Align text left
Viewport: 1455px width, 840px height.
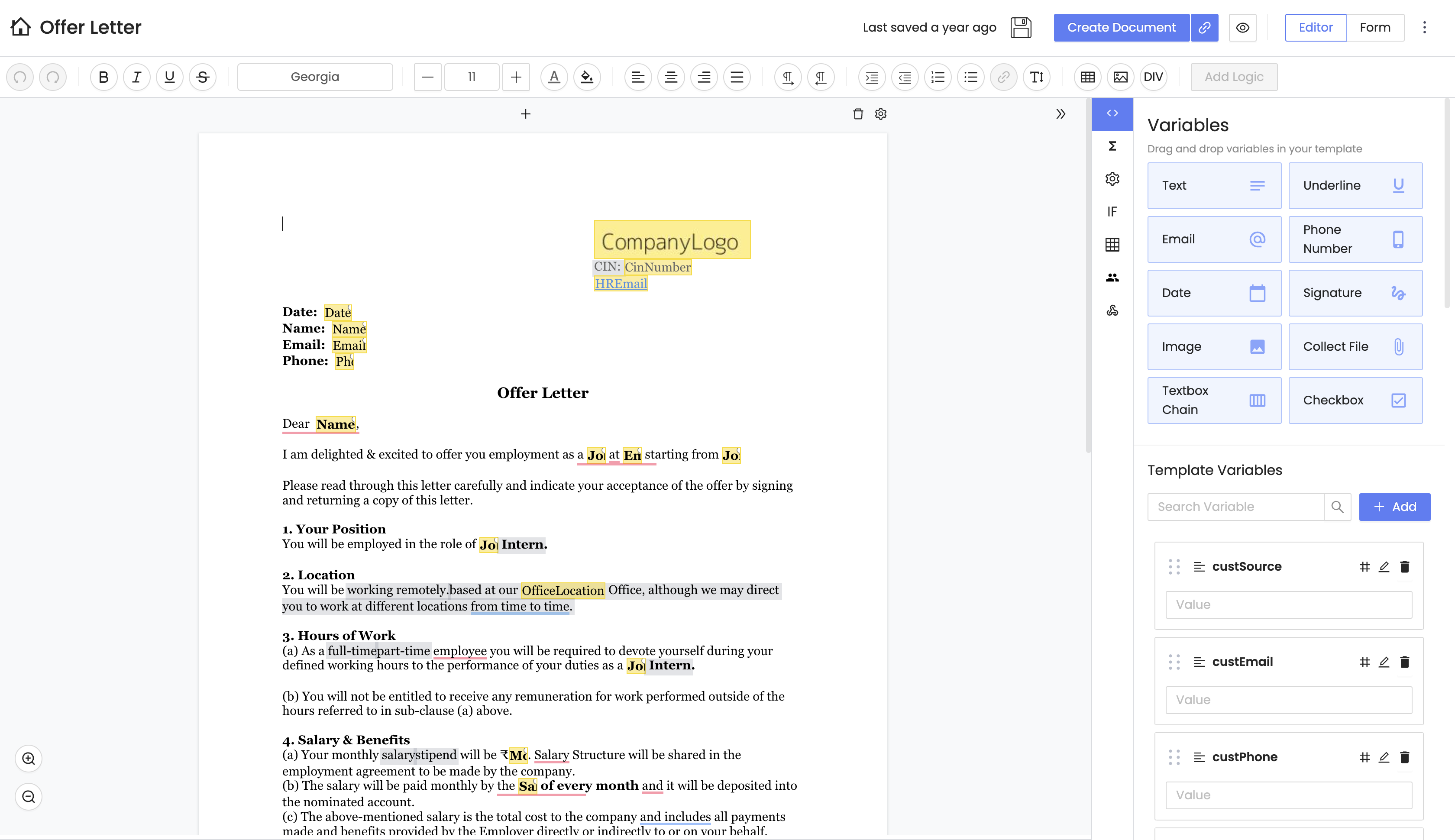coord(638,77)
